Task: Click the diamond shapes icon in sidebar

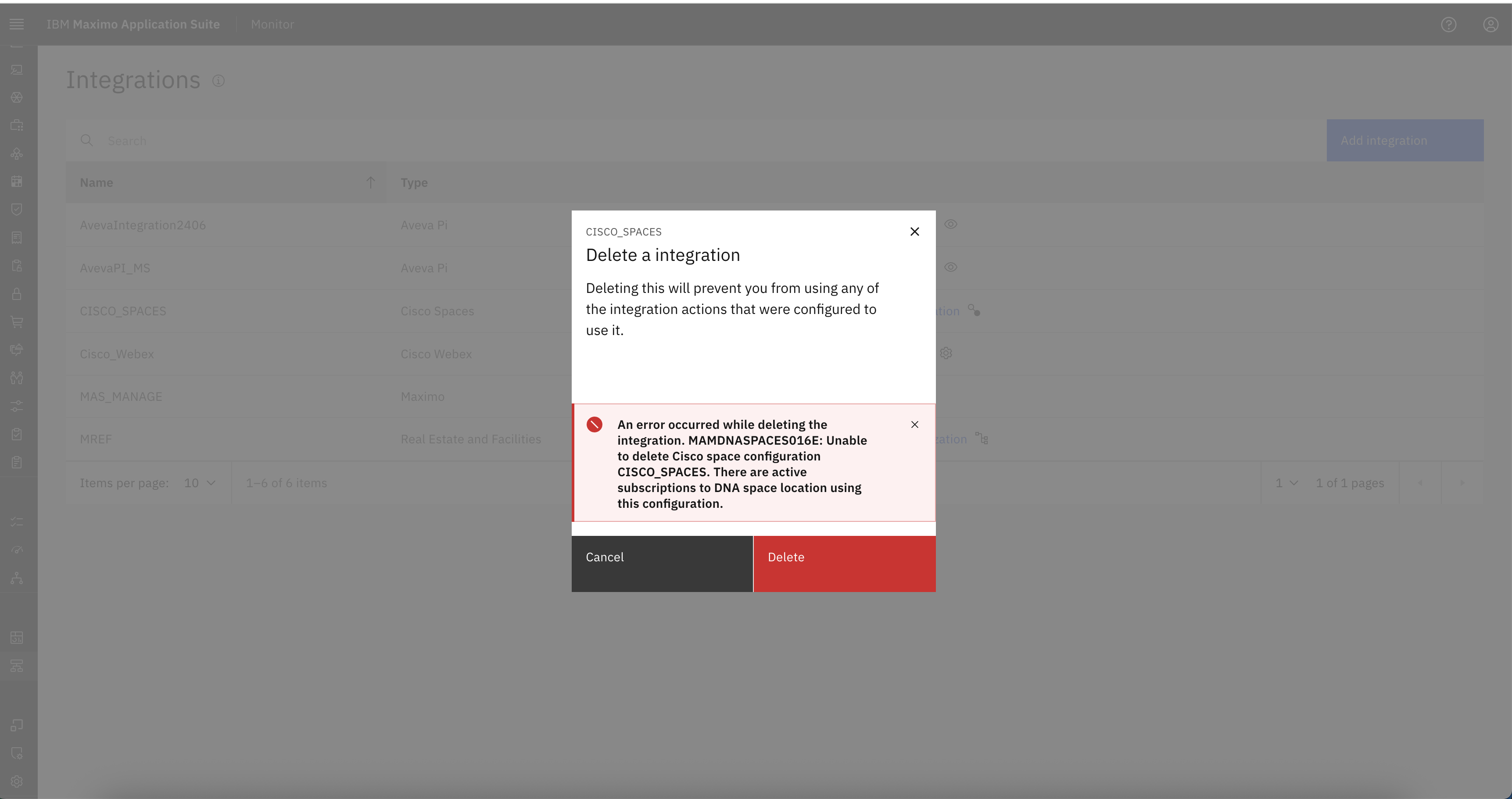Action: 16,153
